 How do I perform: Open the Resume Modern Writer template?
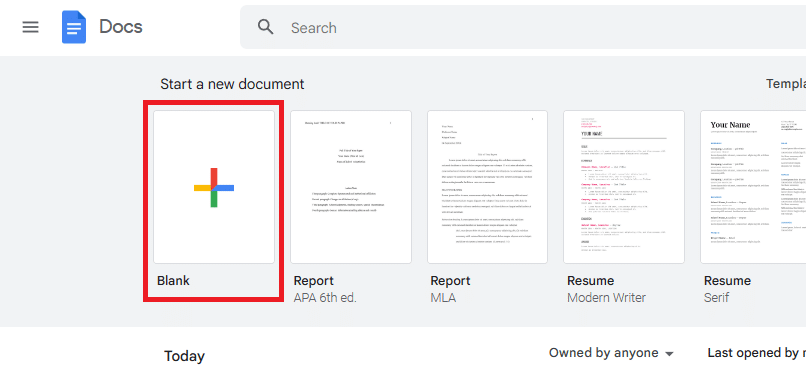click(x=624, y=187)
